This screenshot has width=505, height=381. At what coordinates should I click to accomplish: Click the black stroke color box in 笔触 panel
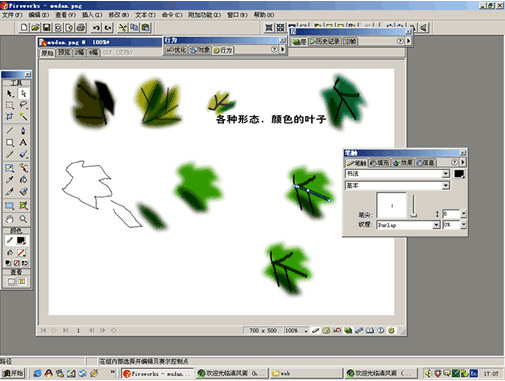[459, 174]
